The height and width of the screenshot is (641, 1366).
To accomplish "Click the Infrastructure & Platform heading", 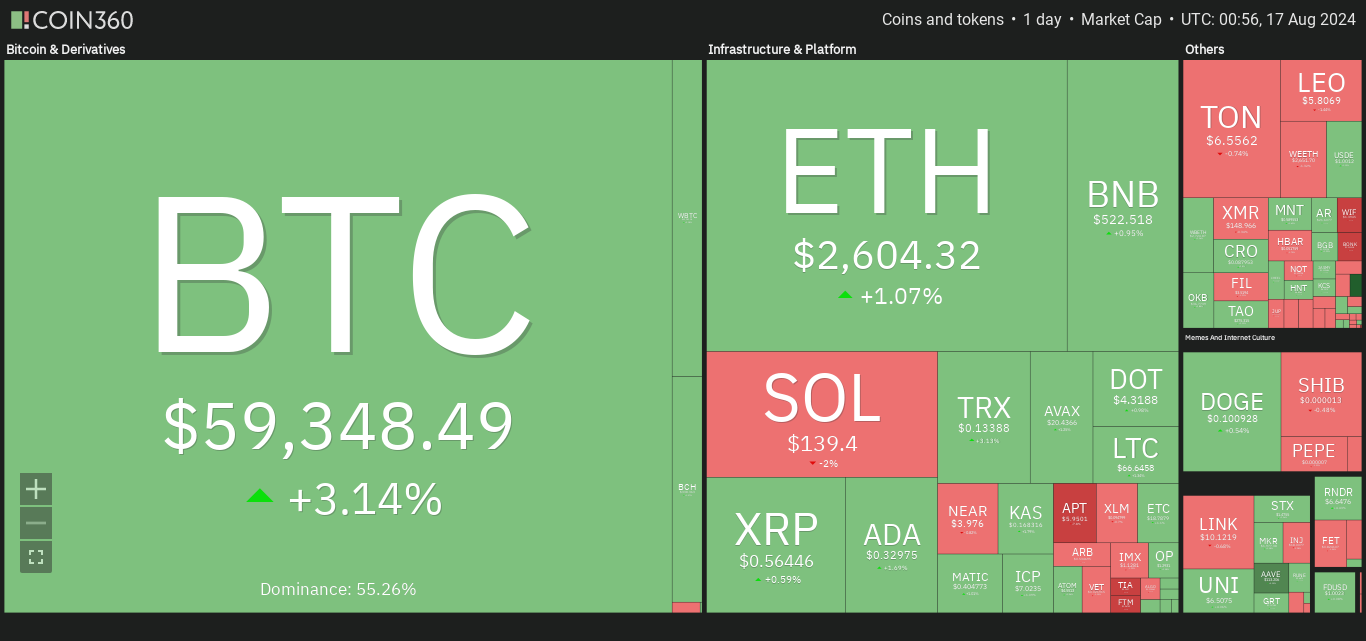I will point(782,49).
